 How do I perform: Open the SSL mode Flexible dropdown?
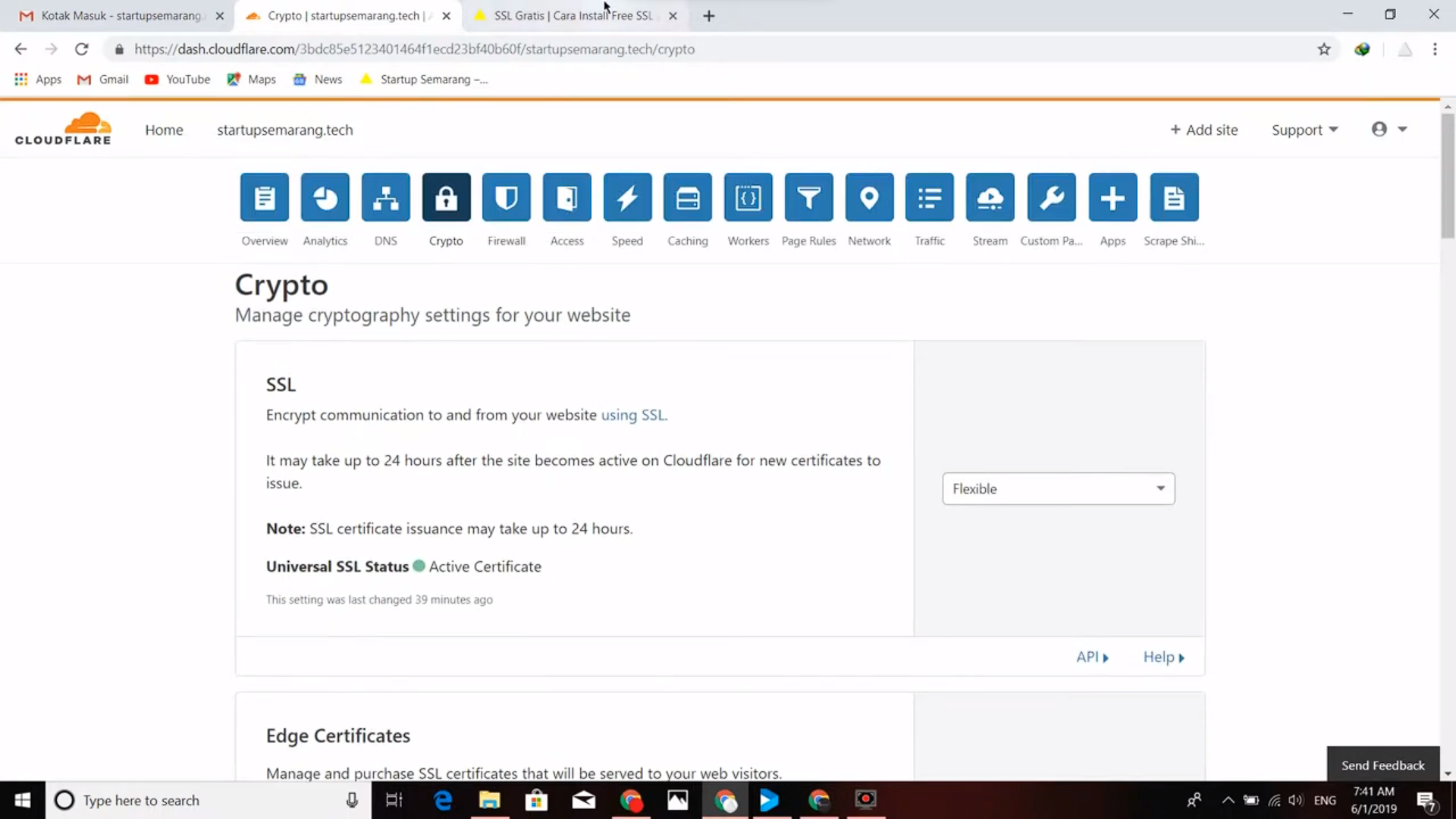[x=1059, y=488]
